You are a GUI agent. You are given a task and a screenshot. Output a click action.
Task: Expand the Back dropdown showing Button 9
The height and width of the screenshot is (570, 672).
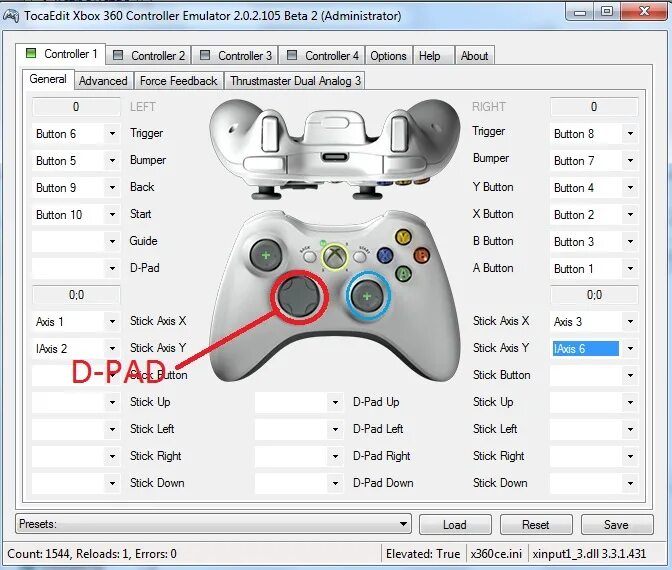[112, 188]
